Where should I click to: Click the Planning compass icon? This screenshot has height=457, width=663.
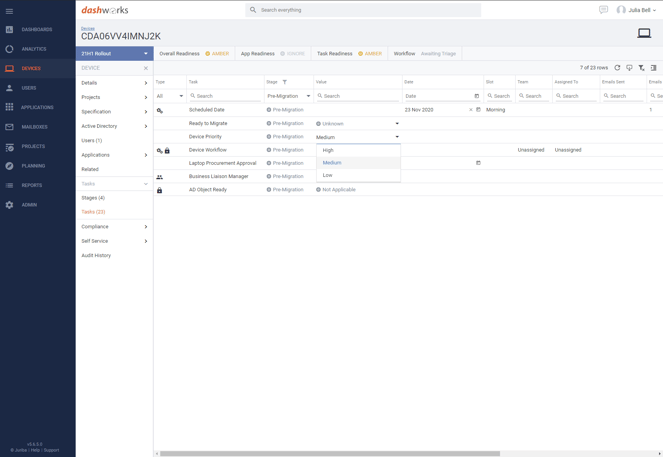tap(9, 166)
